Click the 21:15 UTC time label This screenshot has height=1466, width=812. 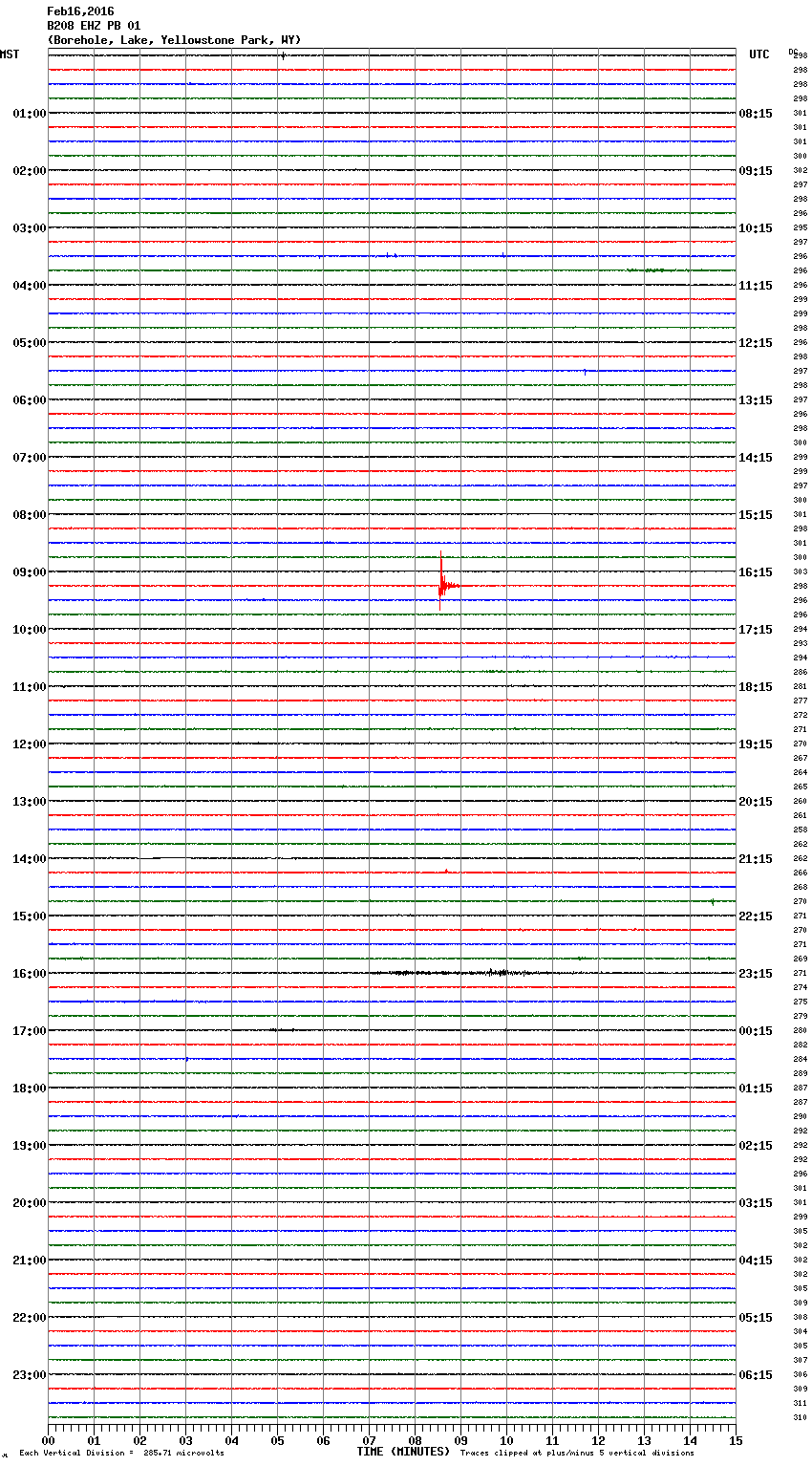[x=756, y=859]
